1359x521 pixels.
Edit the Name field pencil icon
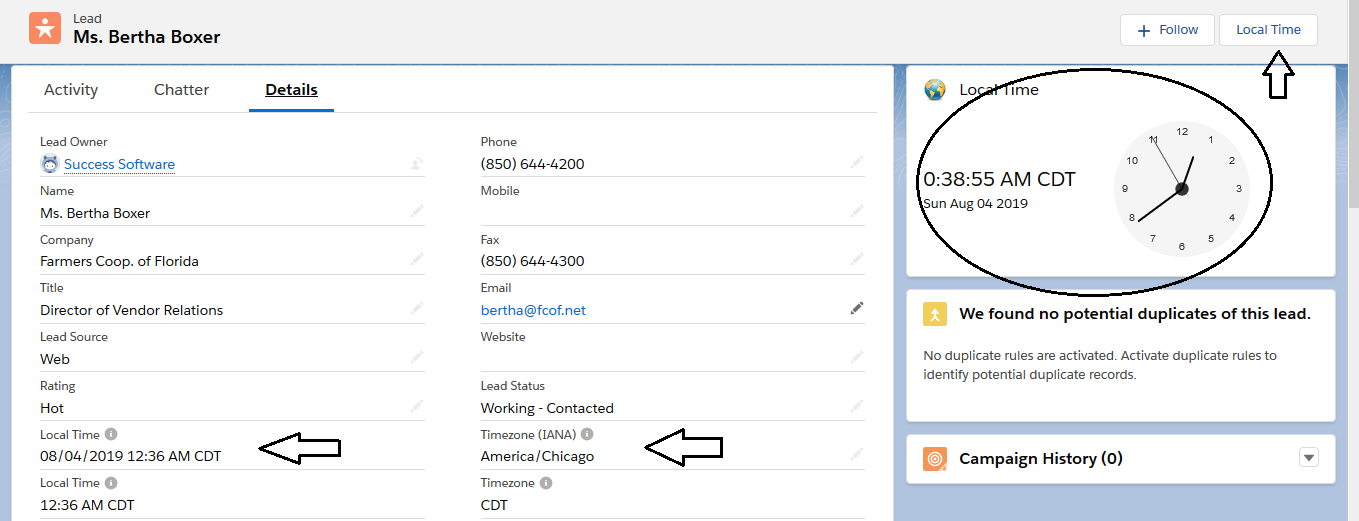click(417, 211)
